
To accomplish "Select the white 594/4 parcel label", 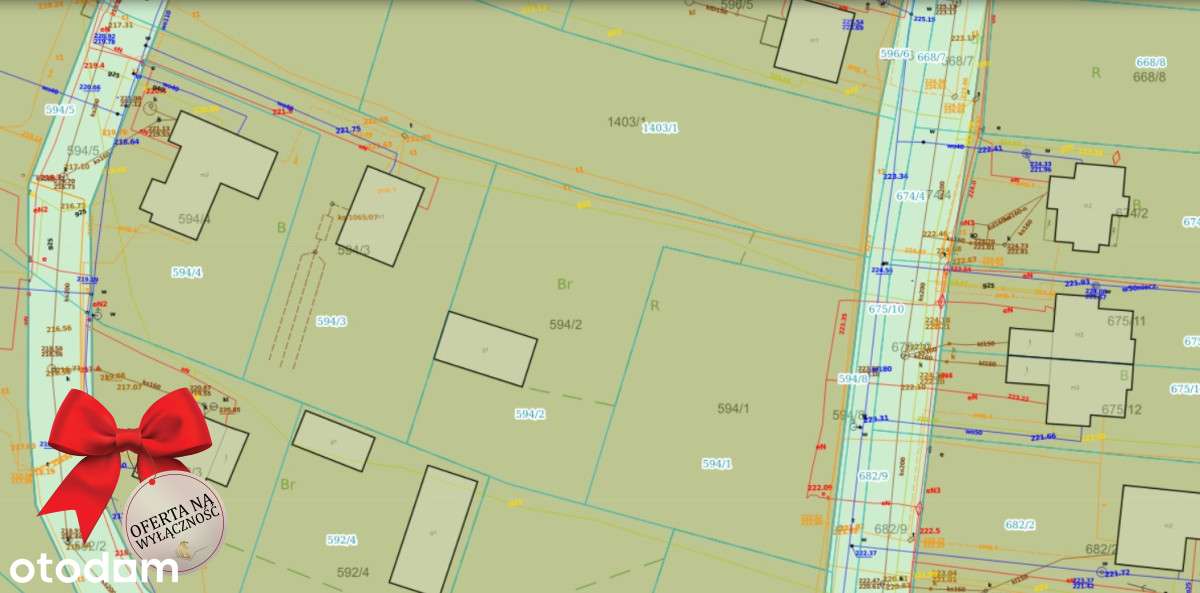I will pos(187,272).
